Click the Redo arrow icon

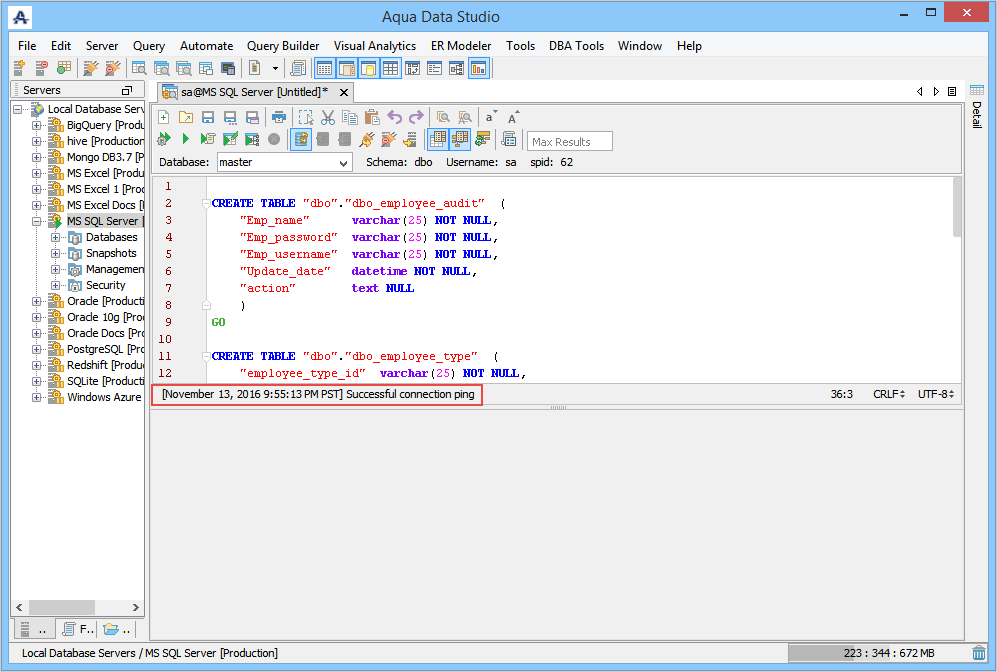[416, 117]
